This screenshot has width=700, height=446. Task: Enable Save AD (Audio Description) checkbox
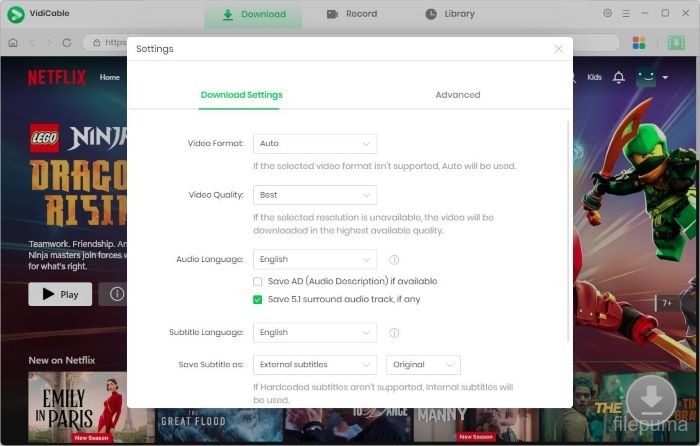258,282
